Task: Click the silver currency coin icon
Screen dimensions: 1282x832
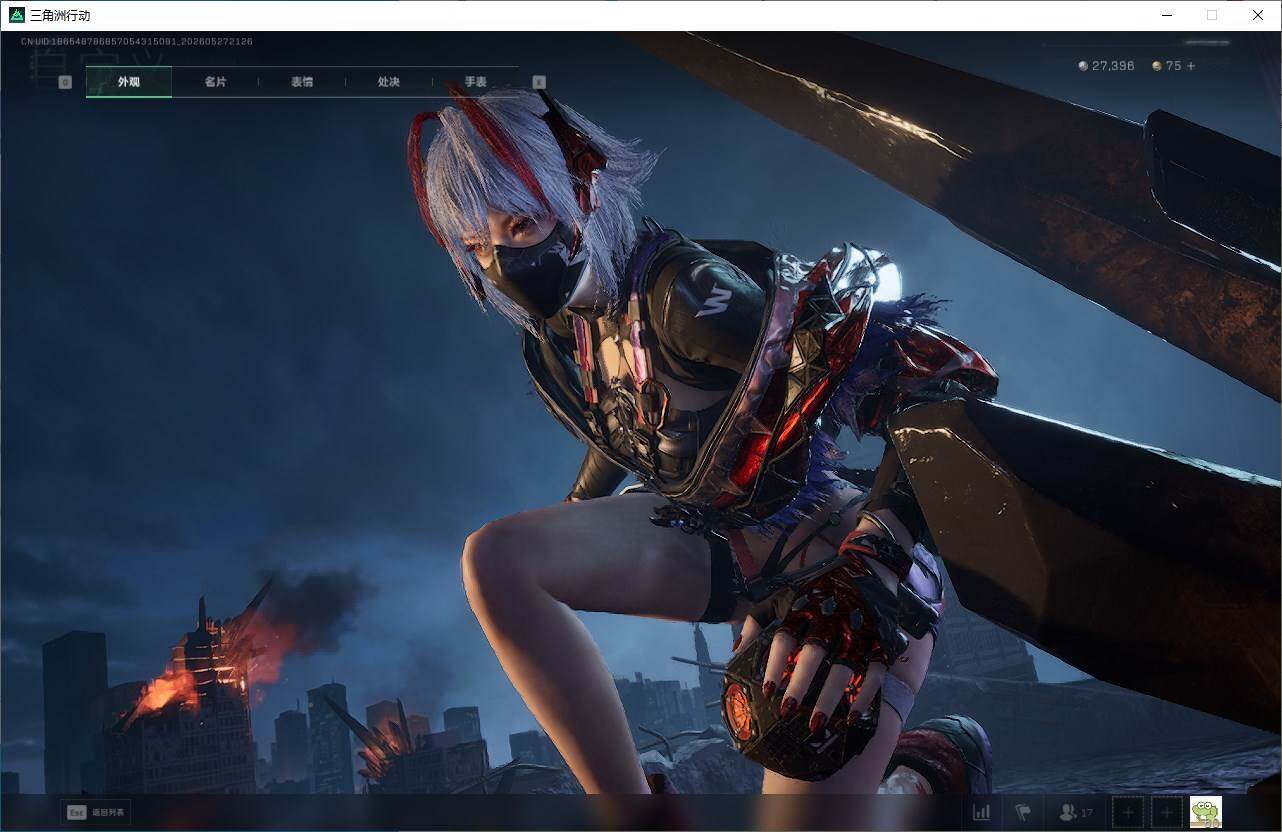Action: point(1084,66)
